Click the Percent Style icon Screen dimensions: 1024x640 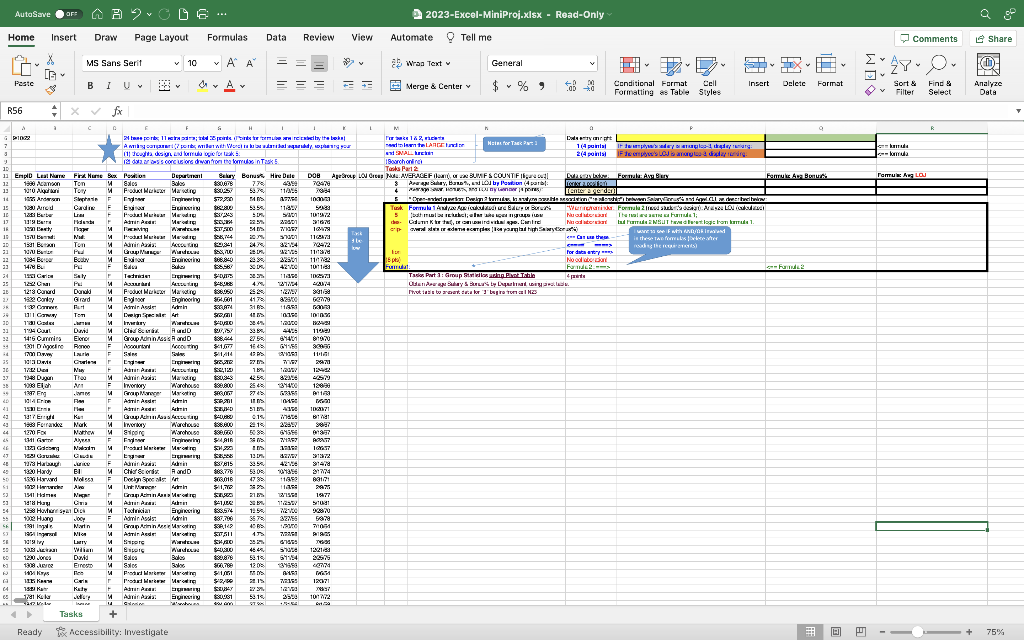pyautogui.click(x=523, y=86)
